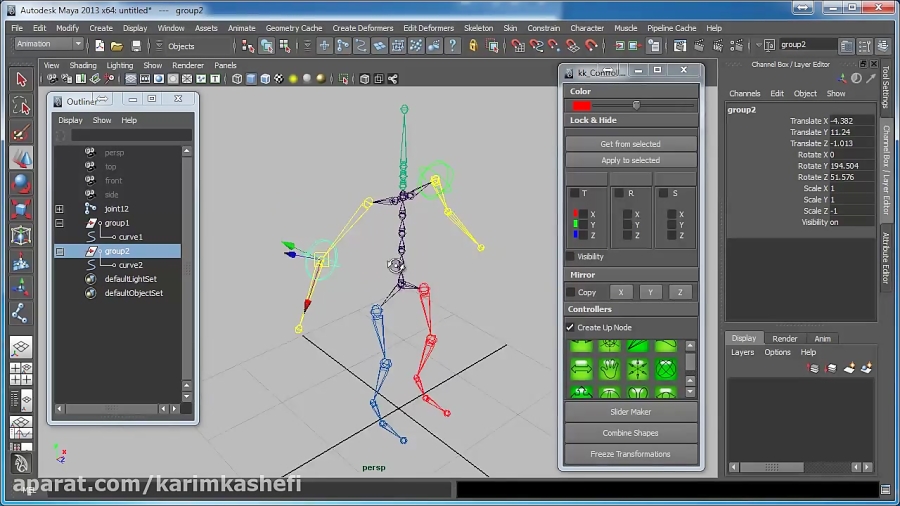Toggle the Visibility checkbox
This screenshot has height=506, width=900.
[x=570, y=256]
